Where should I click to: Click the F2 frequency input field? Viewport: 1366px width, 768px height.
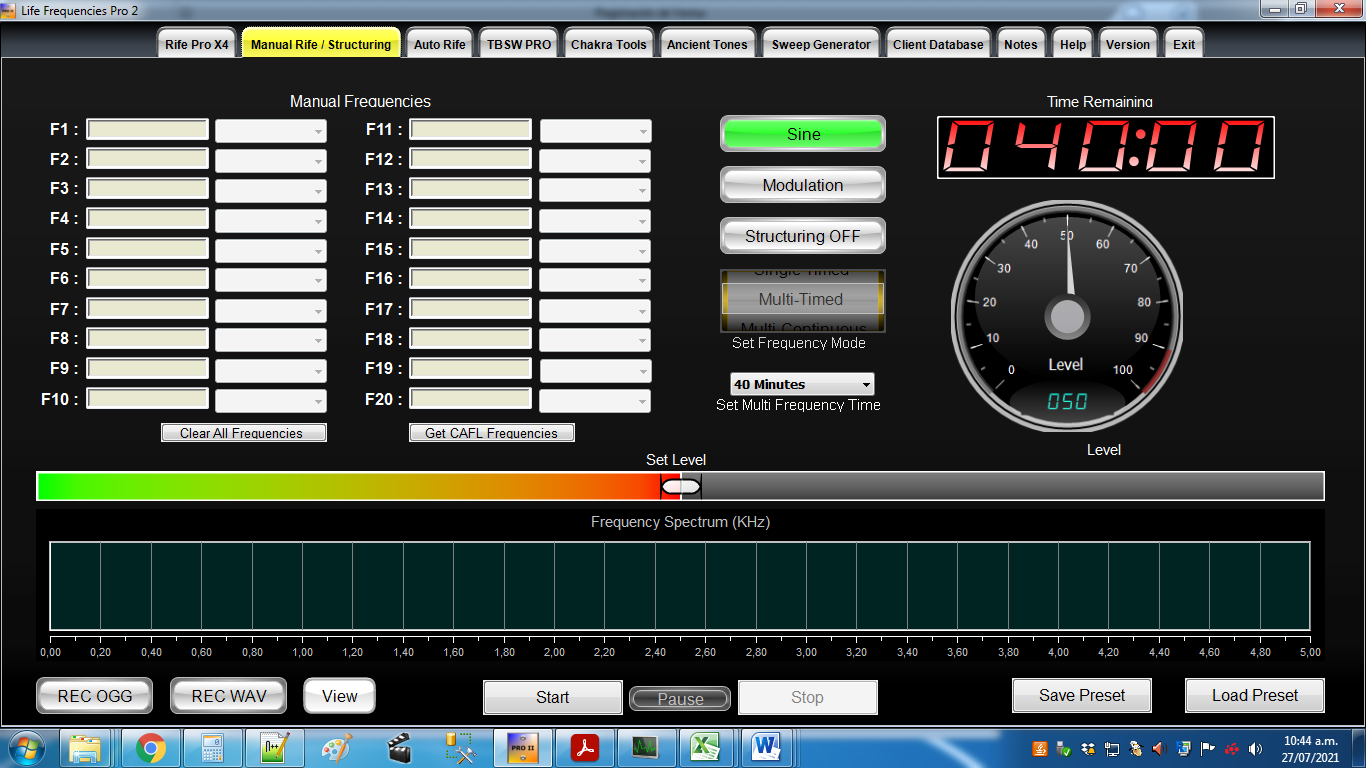148,159
